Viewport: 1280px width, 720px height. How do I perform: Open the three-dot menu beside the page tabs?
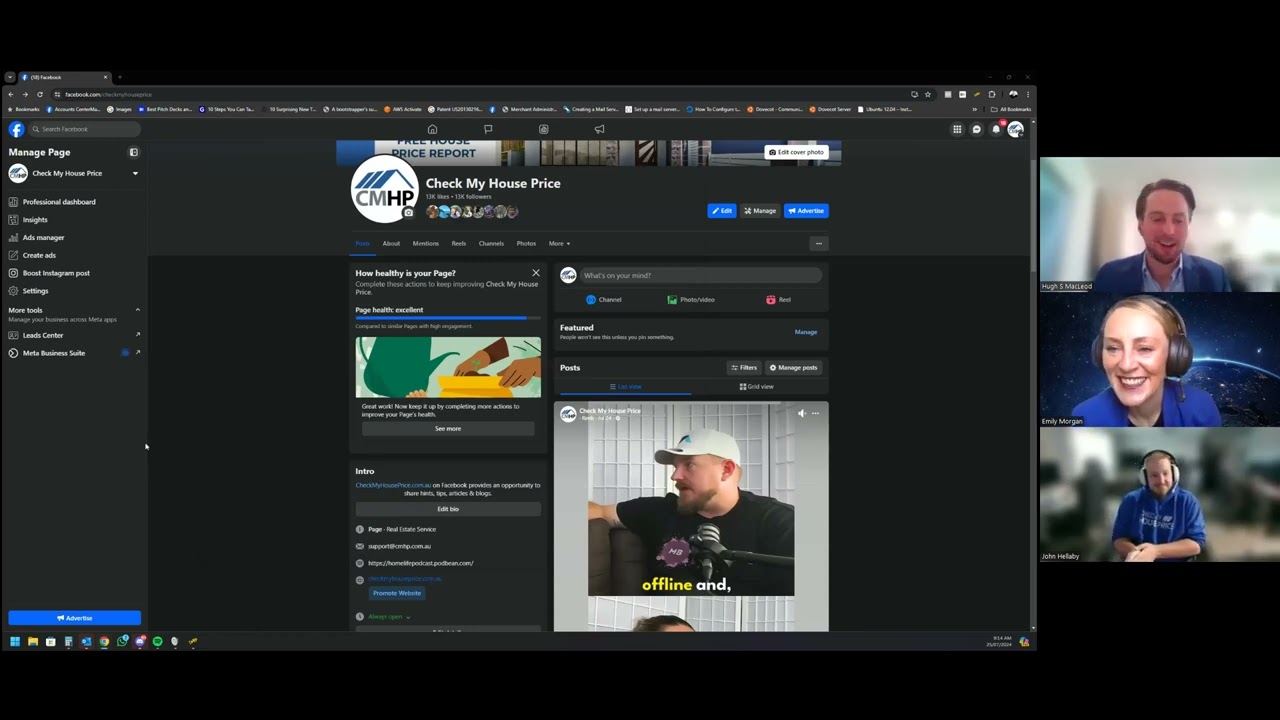pos(818,244)
